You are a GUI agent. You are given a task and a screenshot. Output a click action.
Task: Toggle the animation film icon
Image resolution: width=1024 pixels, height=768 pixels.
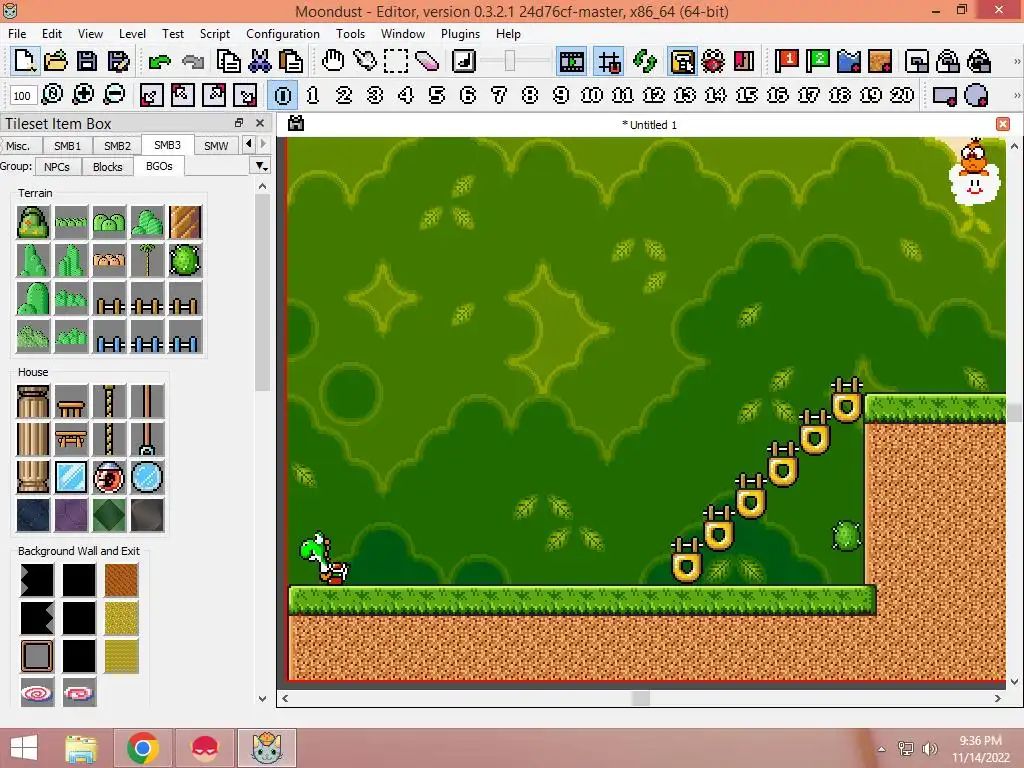point(571,61)
